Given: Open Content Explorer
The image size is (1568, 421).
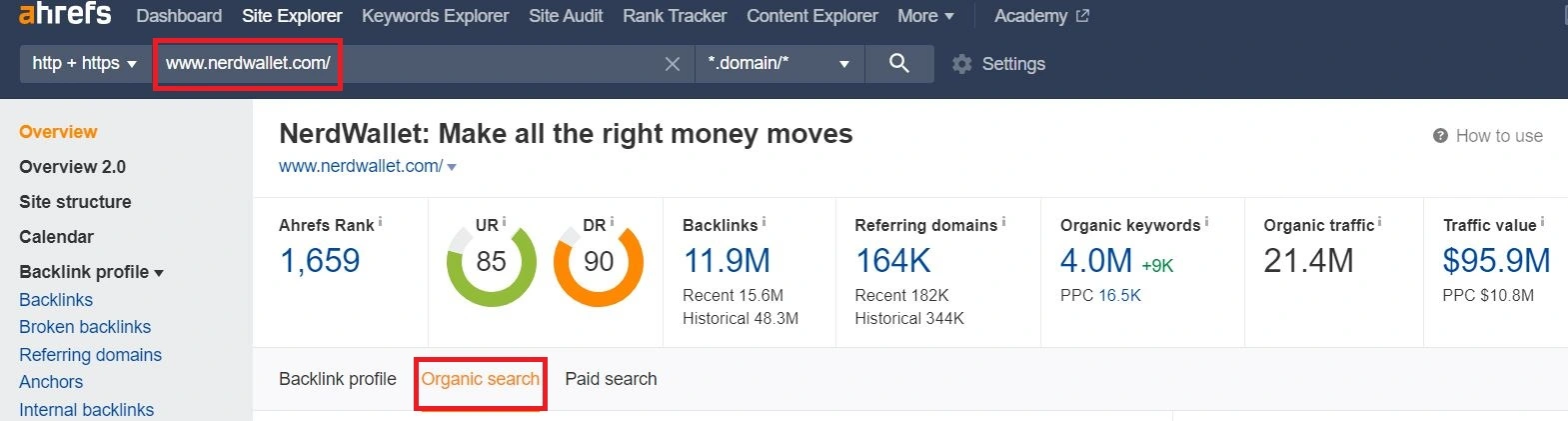Looking at the screenshot, I should pos(812,16).
